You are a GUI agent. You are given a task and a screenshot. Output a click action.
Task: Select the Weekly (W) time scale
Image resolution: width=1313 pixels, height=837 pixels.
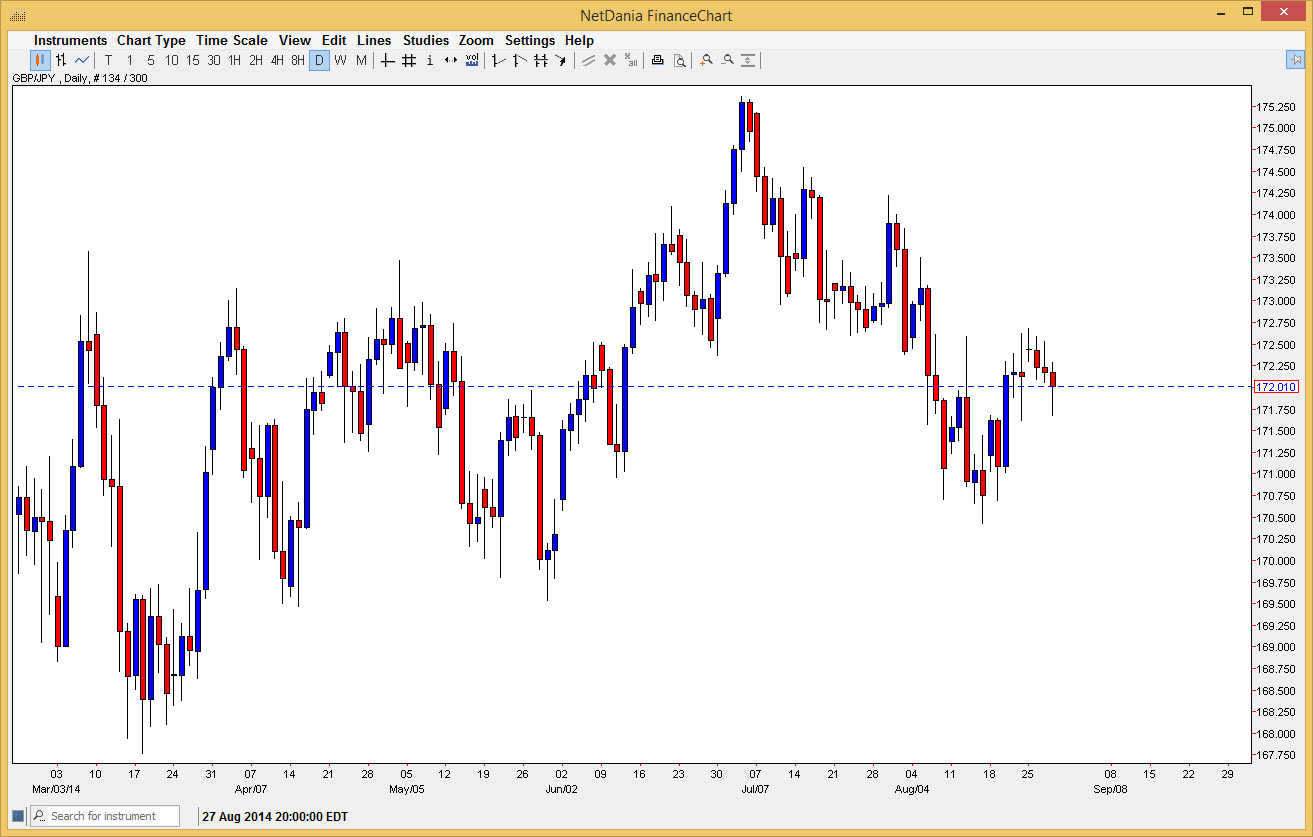340,61
